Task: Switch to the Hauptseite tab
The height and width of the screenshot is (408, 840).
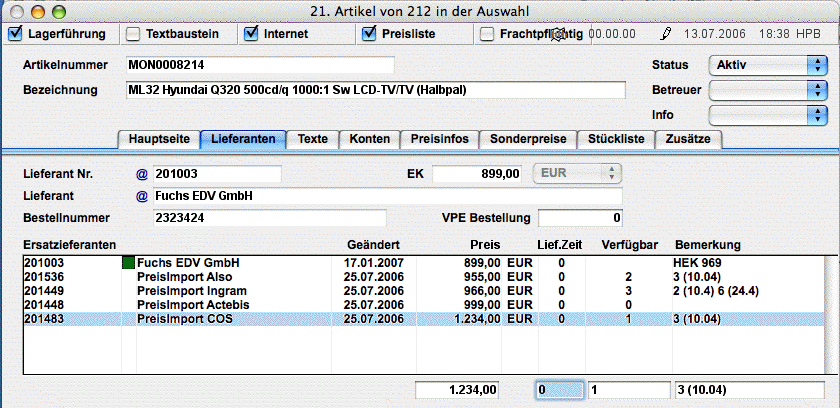Action: tap(157, 139)
